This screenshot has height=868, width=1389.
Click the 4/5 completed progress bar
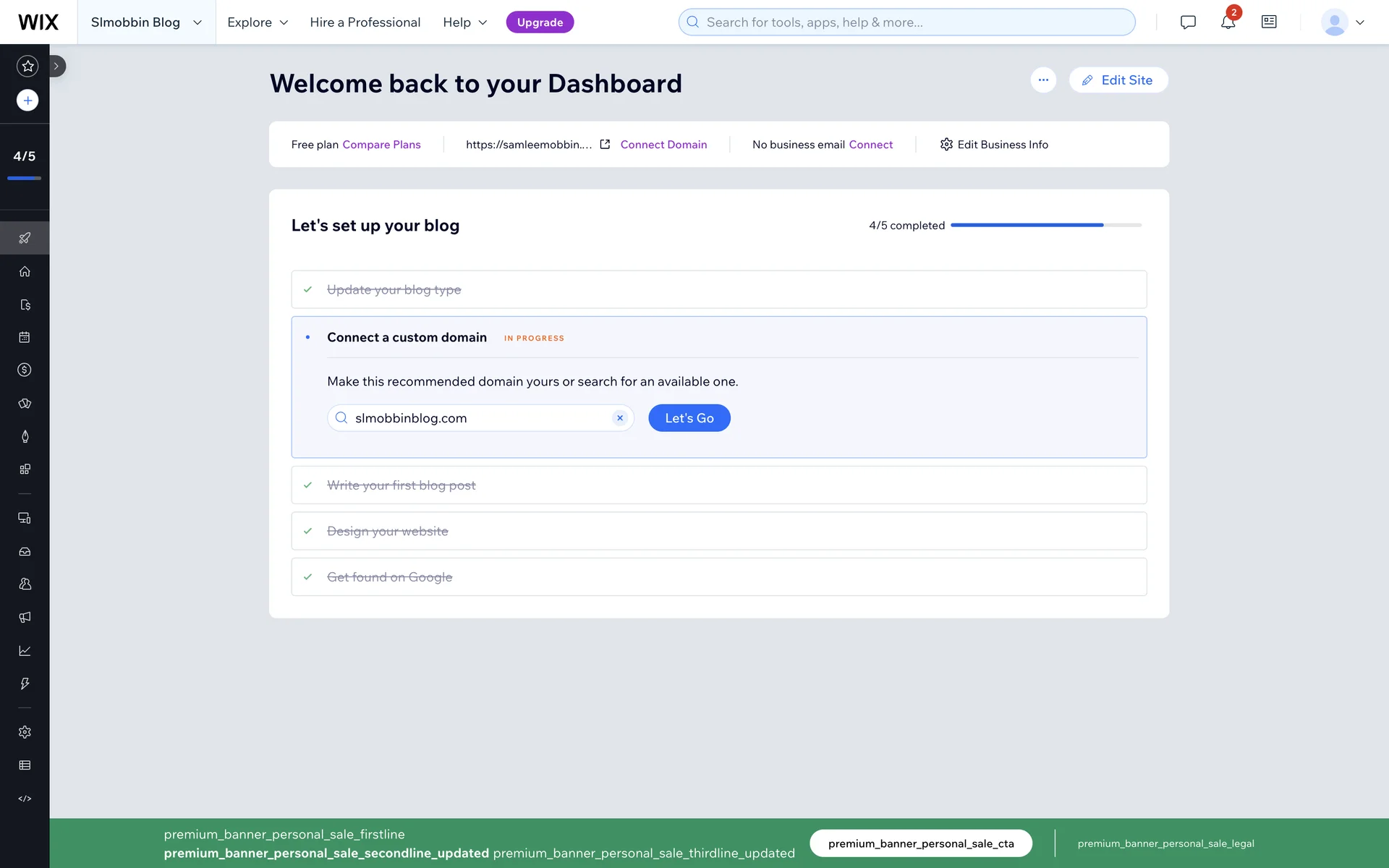(1045, 226)
